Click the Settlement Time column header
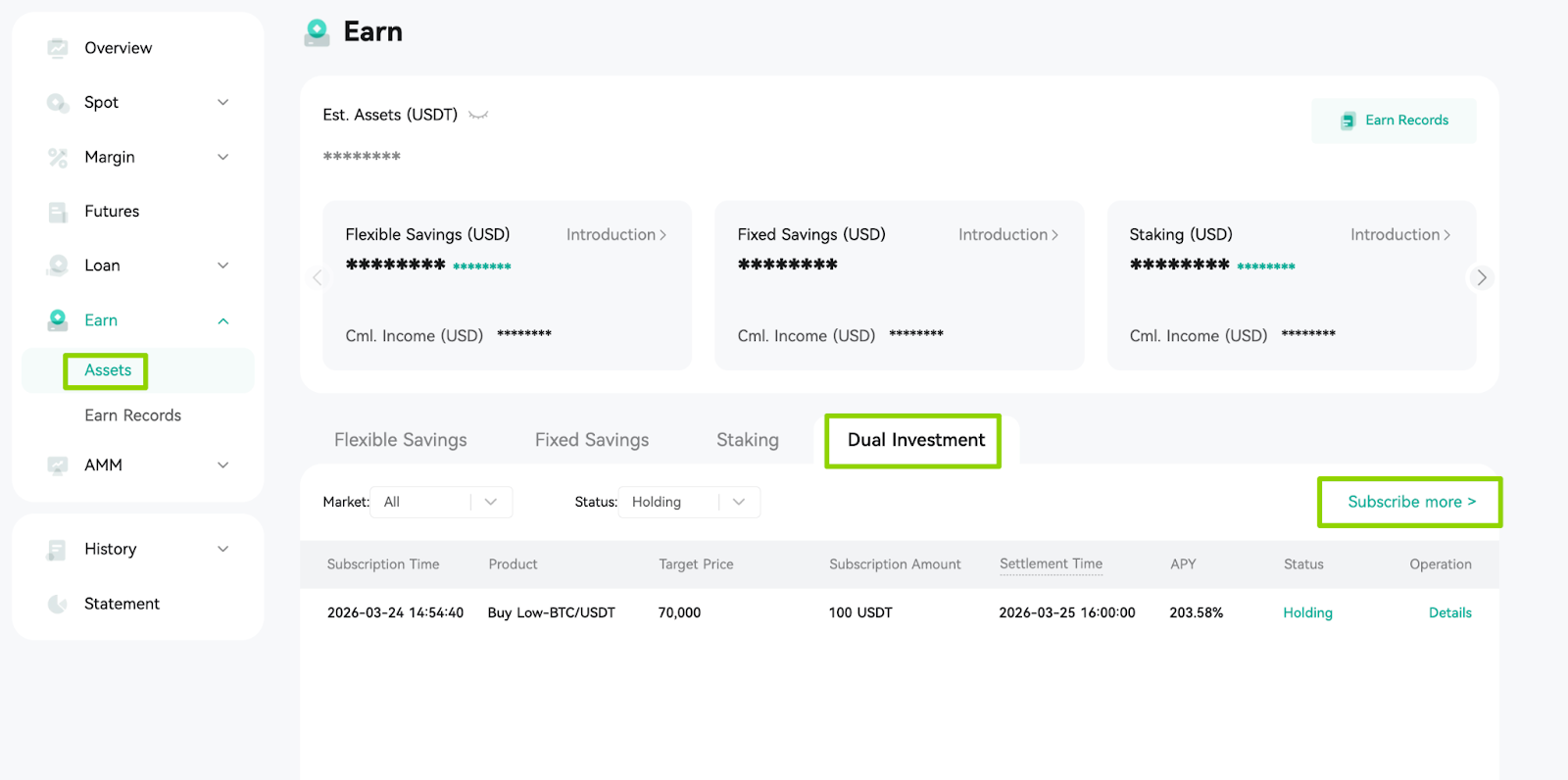Viewport: 1568px width, 780px height. click(1051, 564)
